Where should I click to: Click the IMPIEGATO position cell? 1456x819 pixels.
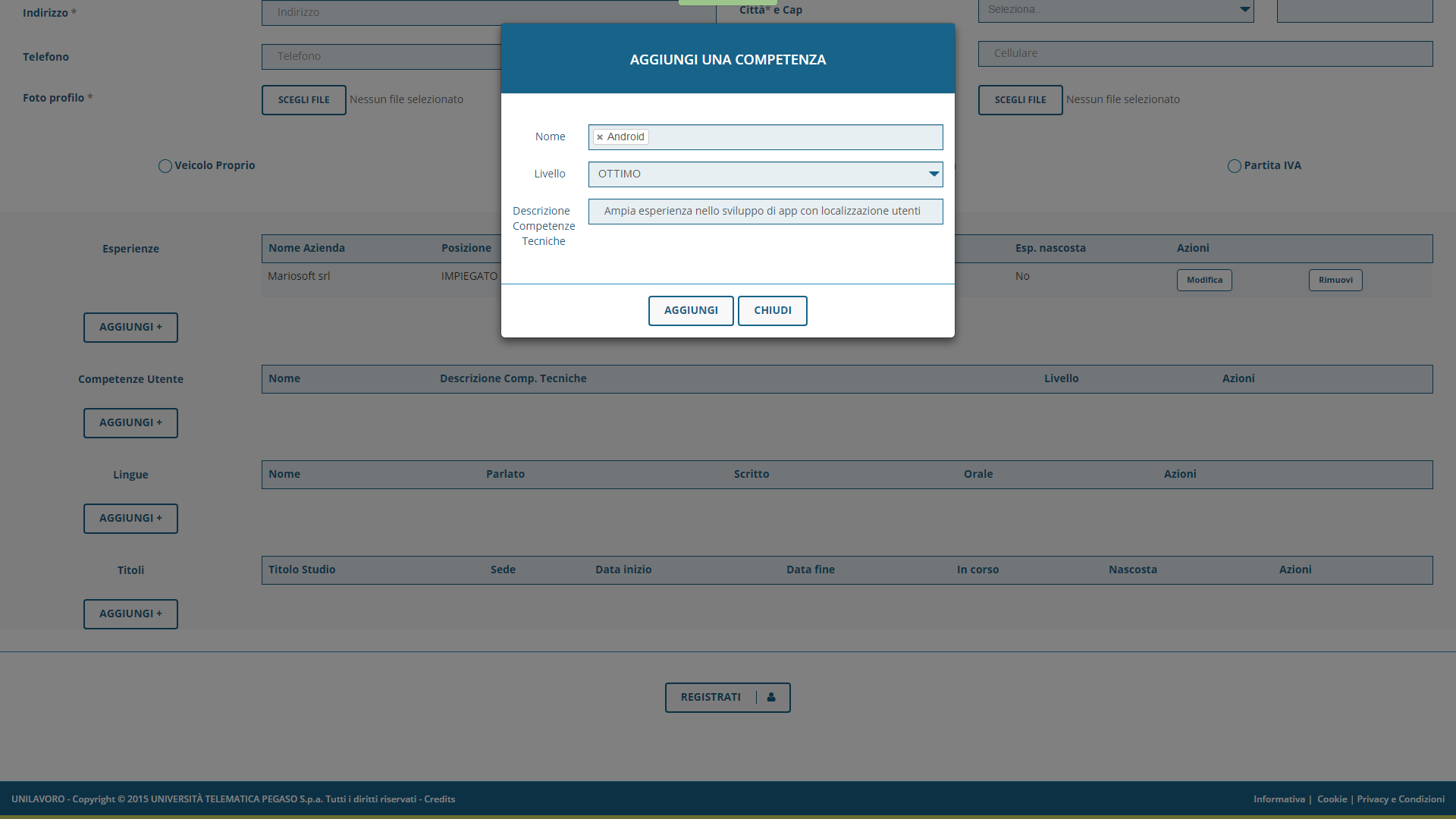coord(469,277)
